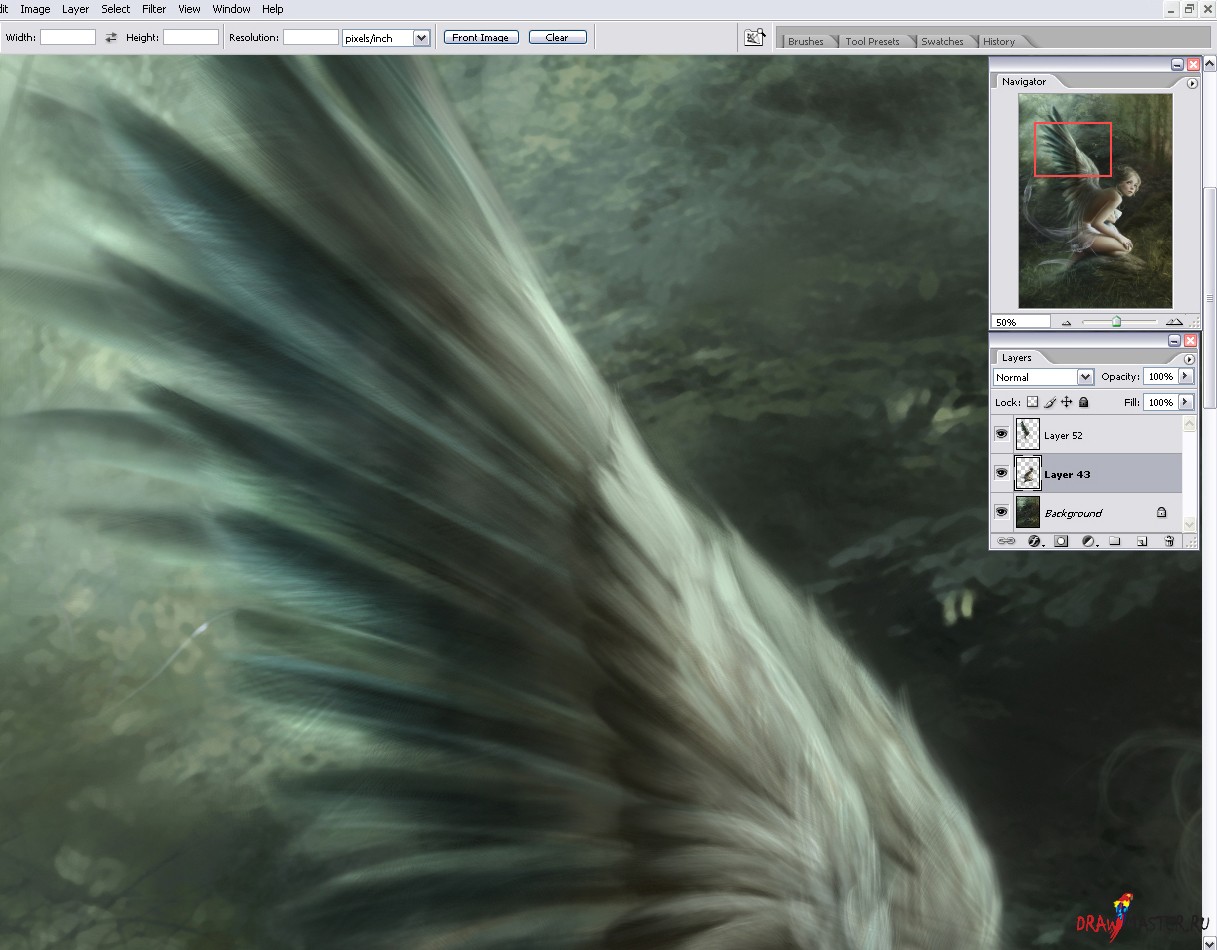This screenshot has width=1217, height=950.
Task: Open the blend mode Normal dropdown
Action: (1043, 377)
